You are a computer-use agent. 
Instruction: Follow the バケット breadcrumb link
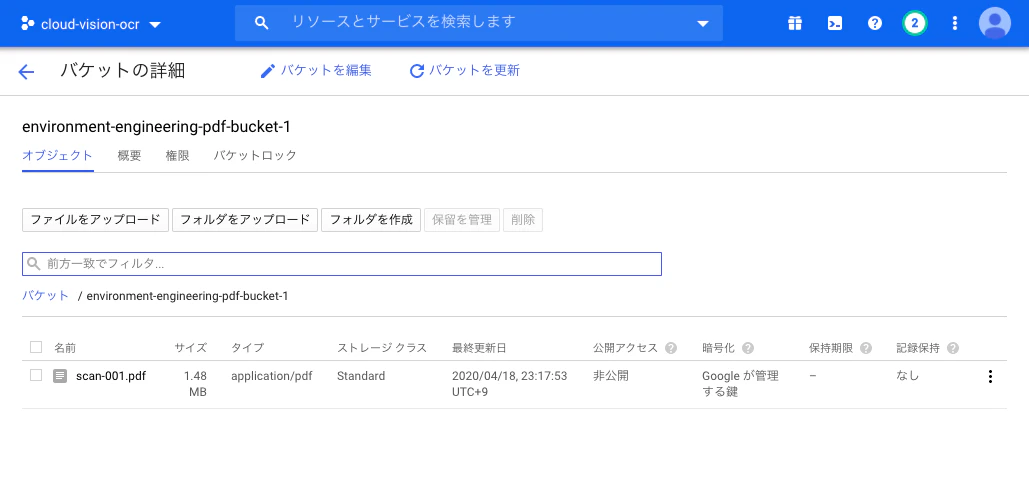pyautogui.click(x=45, y=295)
